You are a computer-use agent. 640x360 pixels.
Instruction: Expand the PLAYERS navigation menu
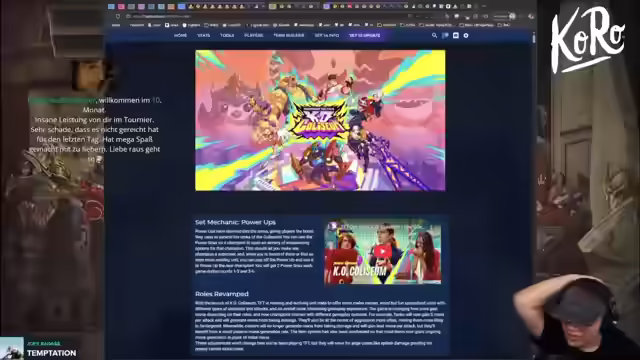click(x=254, y=36)
